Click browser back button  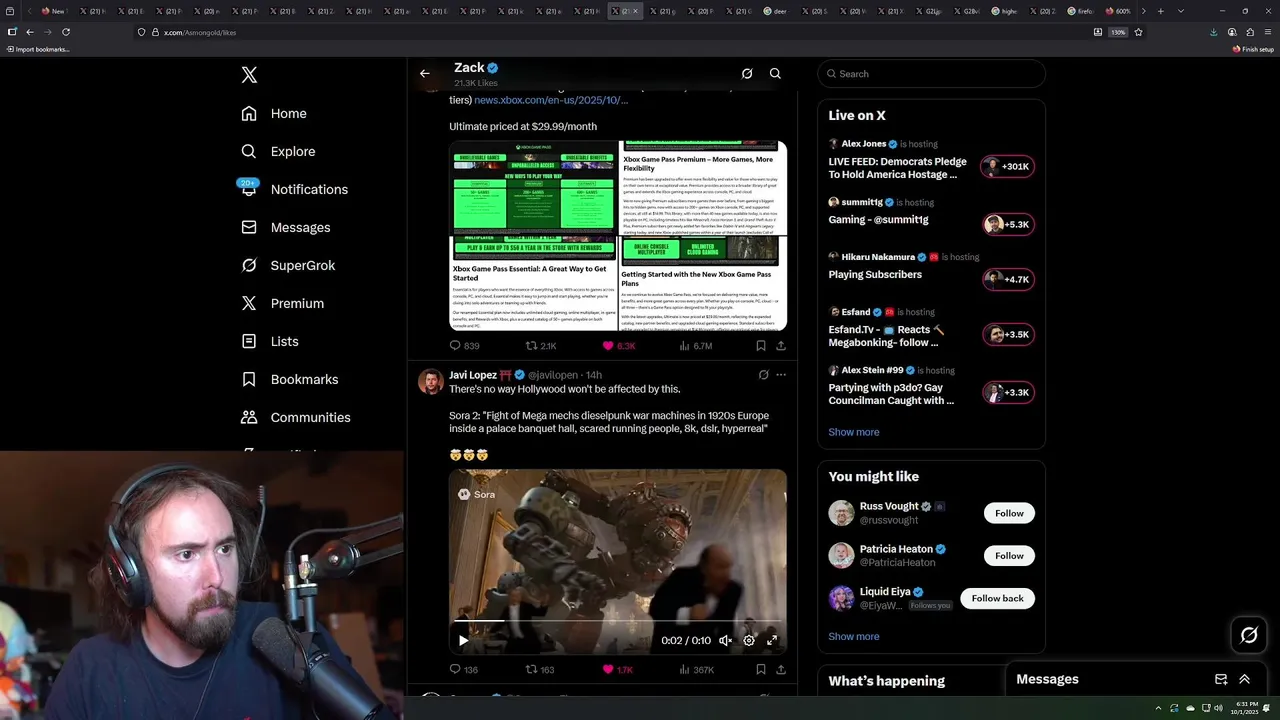30,32
